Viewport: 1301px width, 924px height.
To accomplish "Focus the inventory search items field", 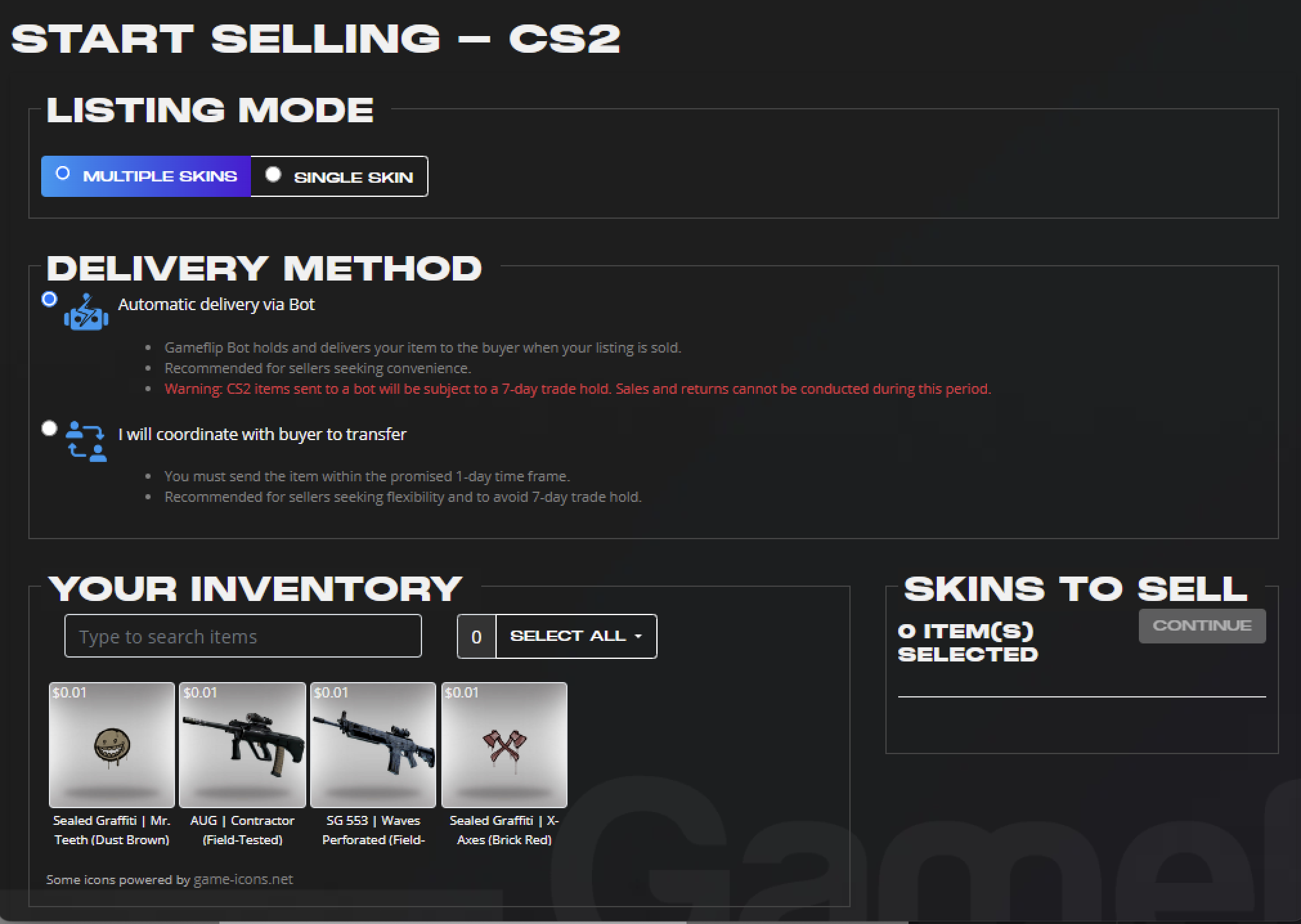I will [x=243, y=636].
